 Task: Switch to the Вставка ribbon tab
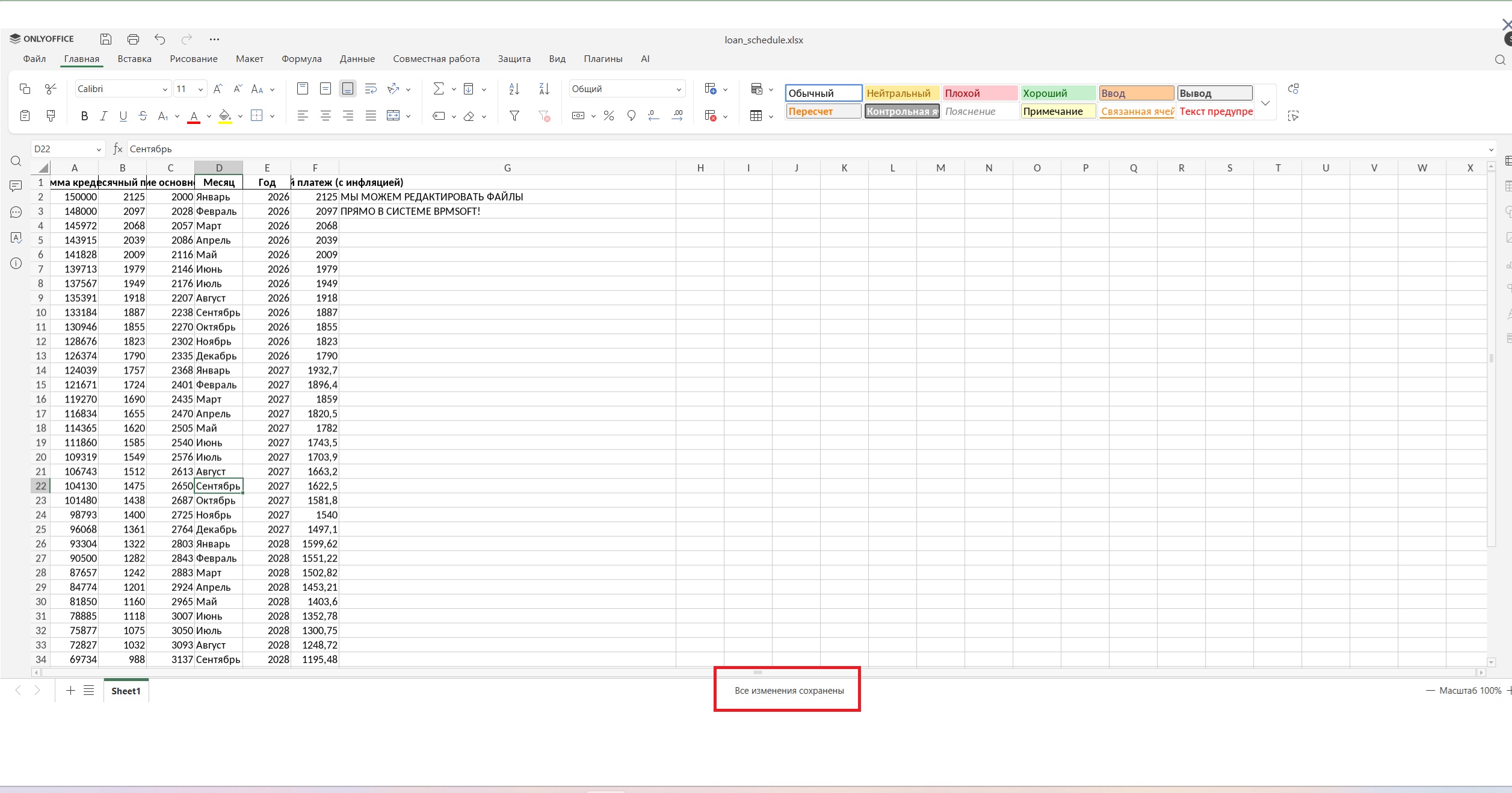click(x=134, y=58)
